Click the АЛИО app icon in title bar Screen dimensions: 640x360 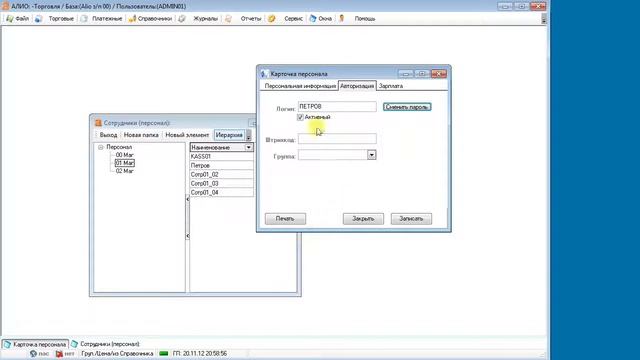pyautogui.click(x=5, y=6)
